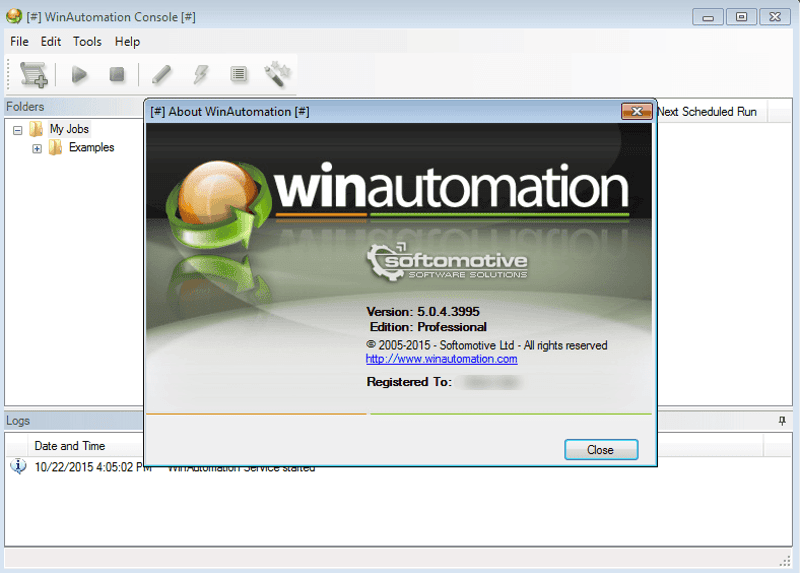Click Edition: Professional text
800x573 pixels.
click(x=428, y=327)
